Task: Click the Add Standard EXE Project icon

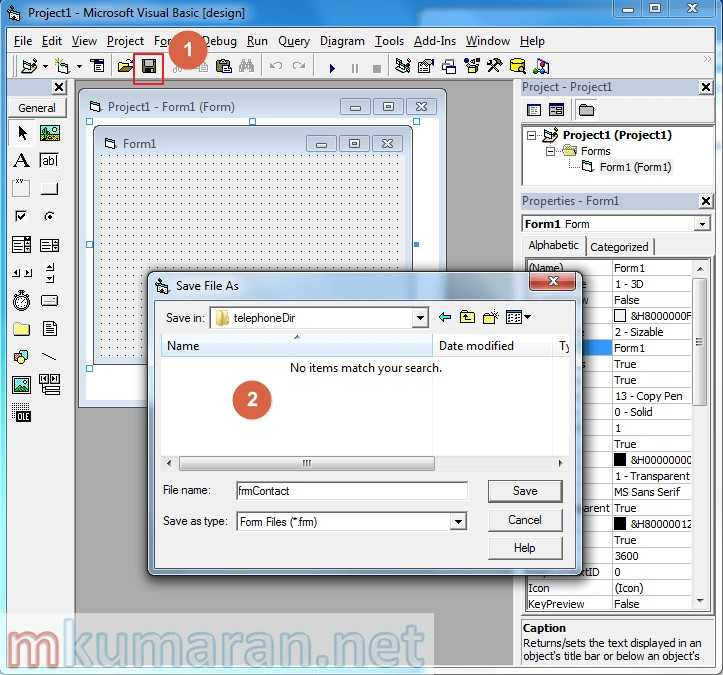Action: (x=30, y=67)
